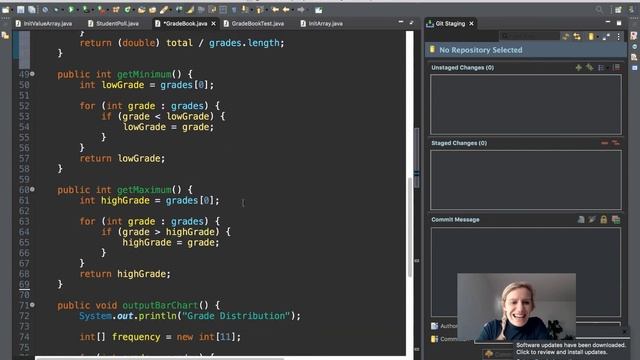
Task: Click line number 69 in the gutter
Action: pyautogui.click(x=24, y=284)
